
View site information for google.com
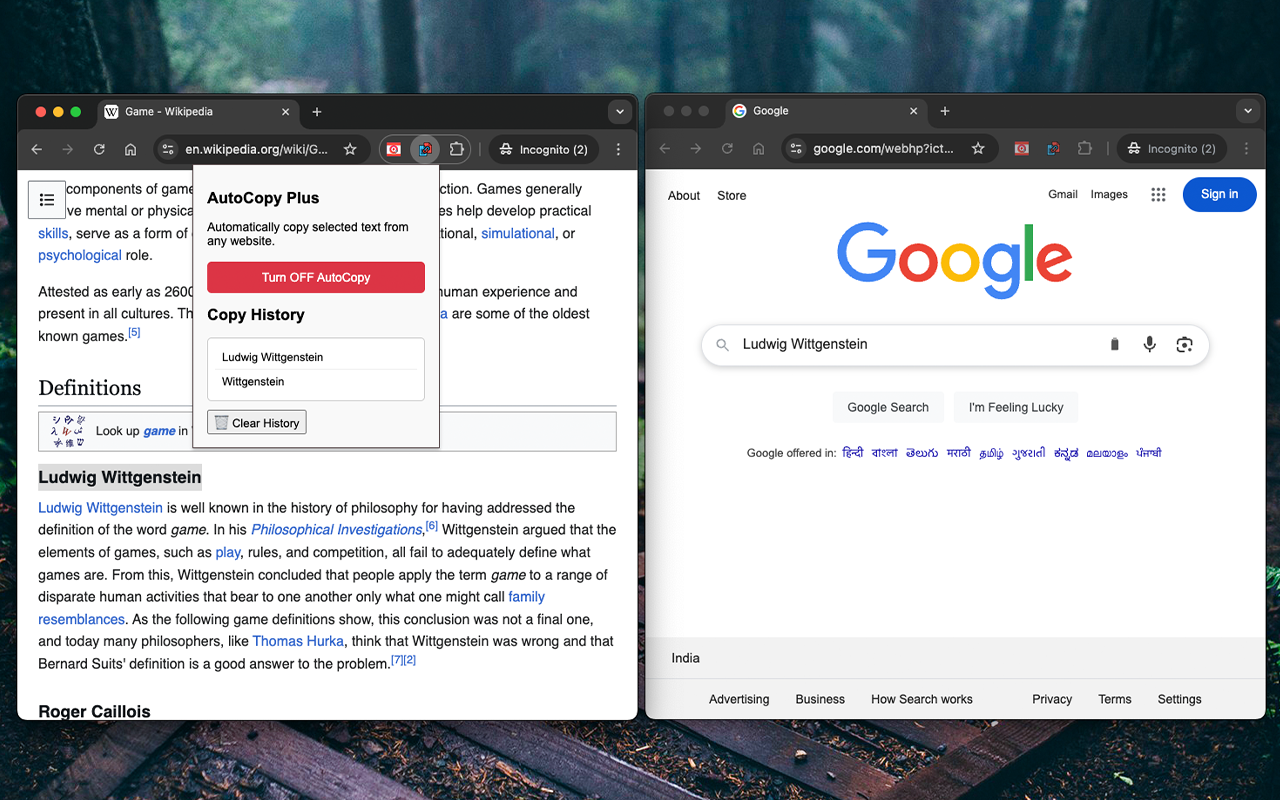click(x=796, y=149)
